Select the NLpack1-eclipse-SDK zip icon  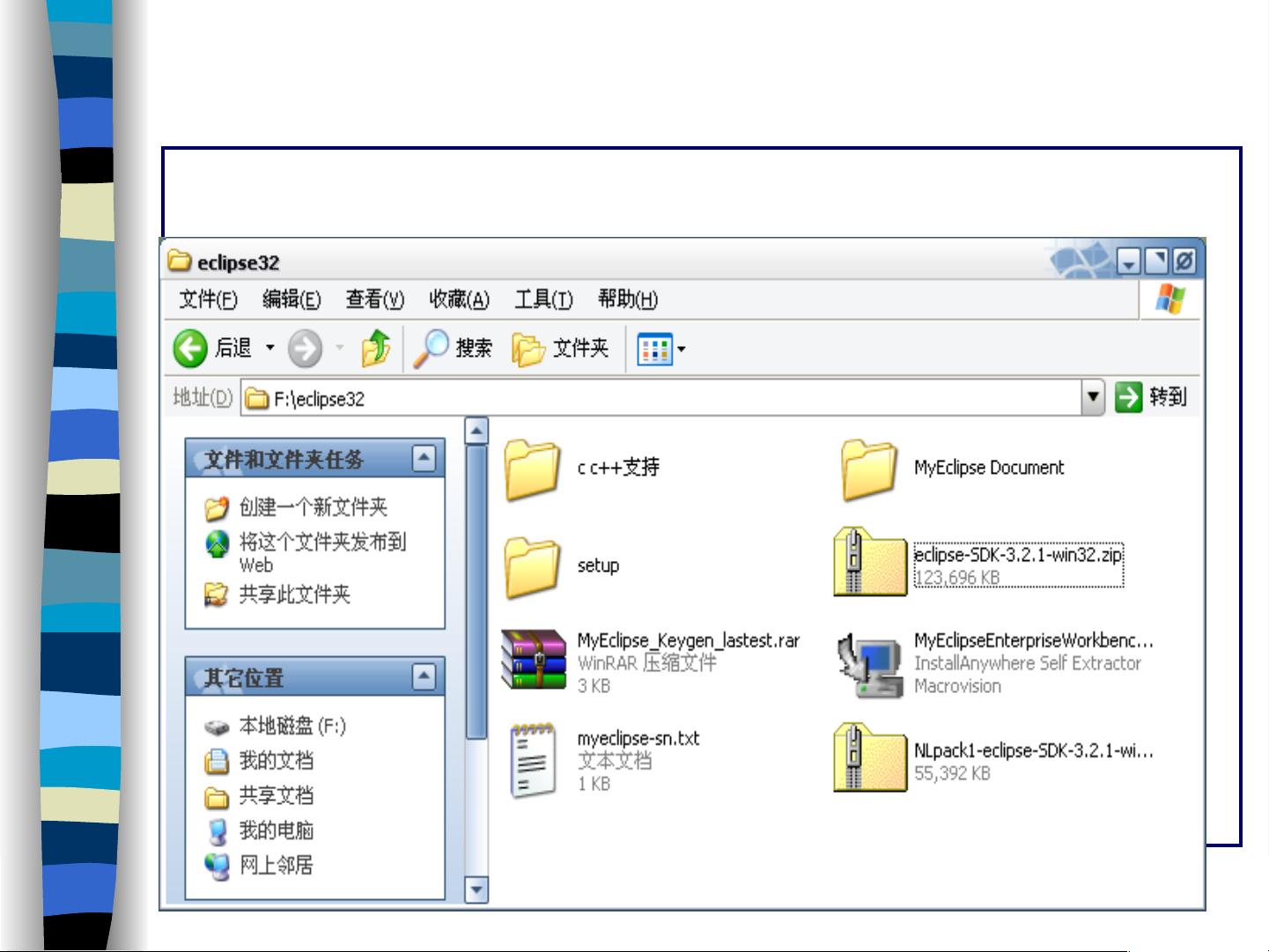870,758
